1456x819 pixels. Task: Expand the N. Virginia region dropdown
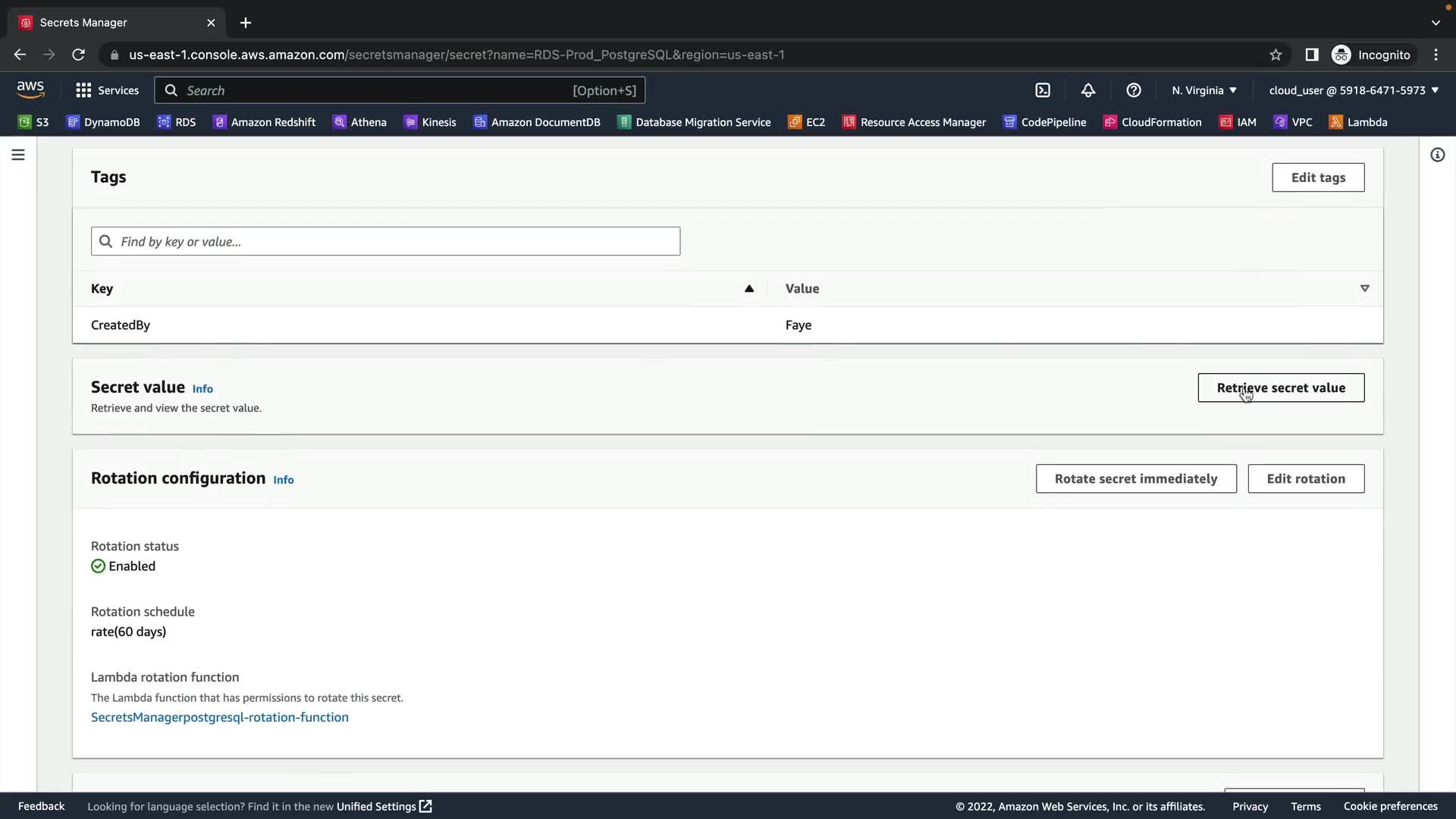(x=1203, y=90)
